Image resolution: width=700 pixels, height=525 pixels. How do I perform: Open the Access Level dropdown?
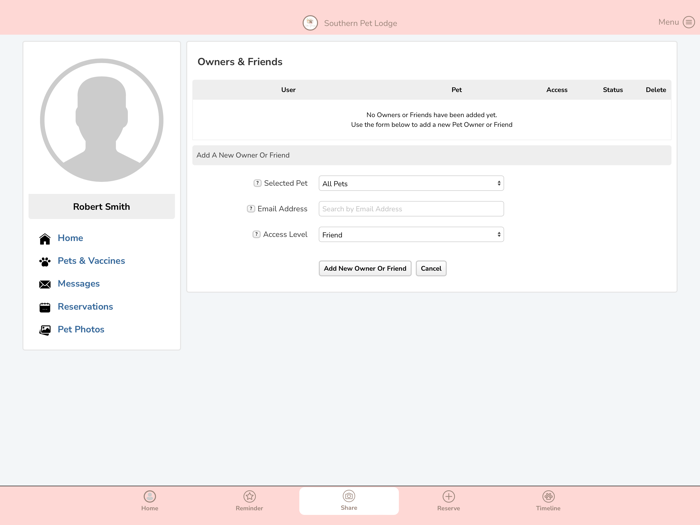[411, 234]
